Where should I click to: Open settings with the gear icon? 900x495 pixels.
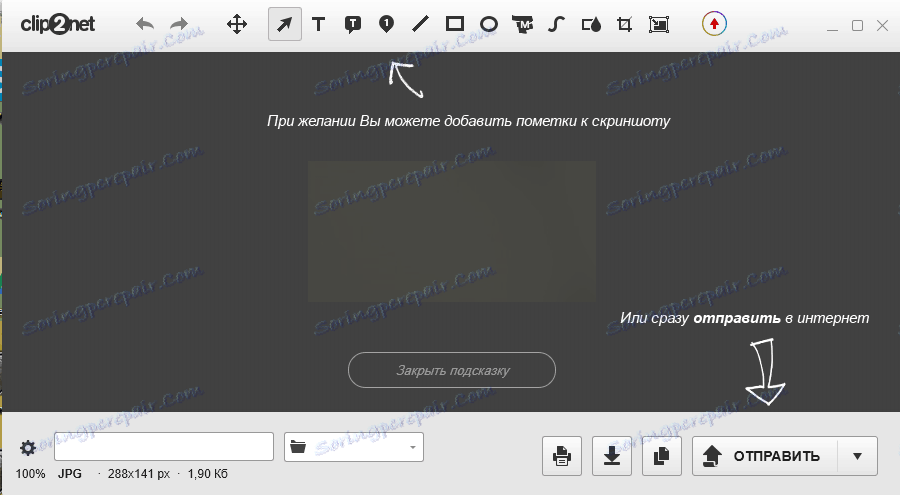click(28, 448)
